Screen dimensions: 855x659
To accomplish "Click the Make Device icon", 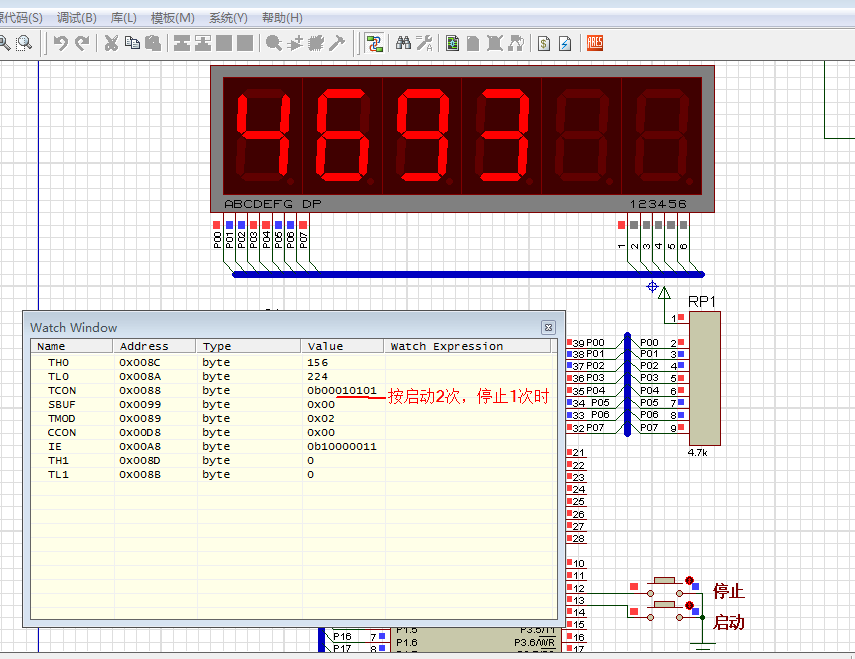I will (x=295, y=43).
